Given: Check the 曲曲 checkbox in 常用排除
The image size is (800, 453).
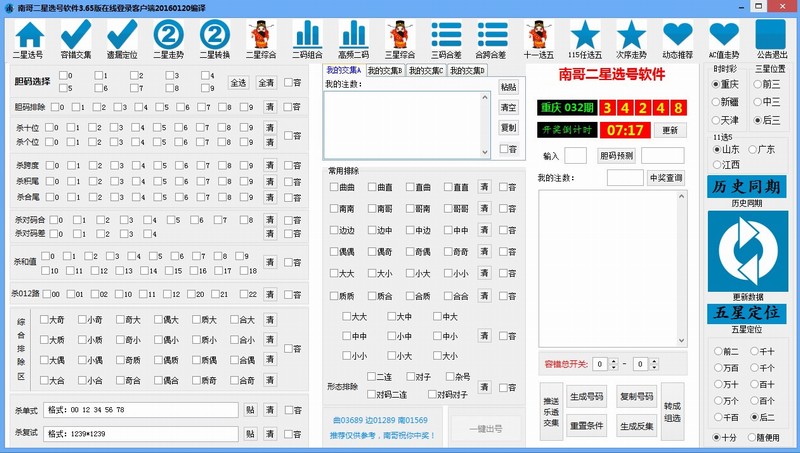Looking at the screenshot, I should [x=335, y=187].
